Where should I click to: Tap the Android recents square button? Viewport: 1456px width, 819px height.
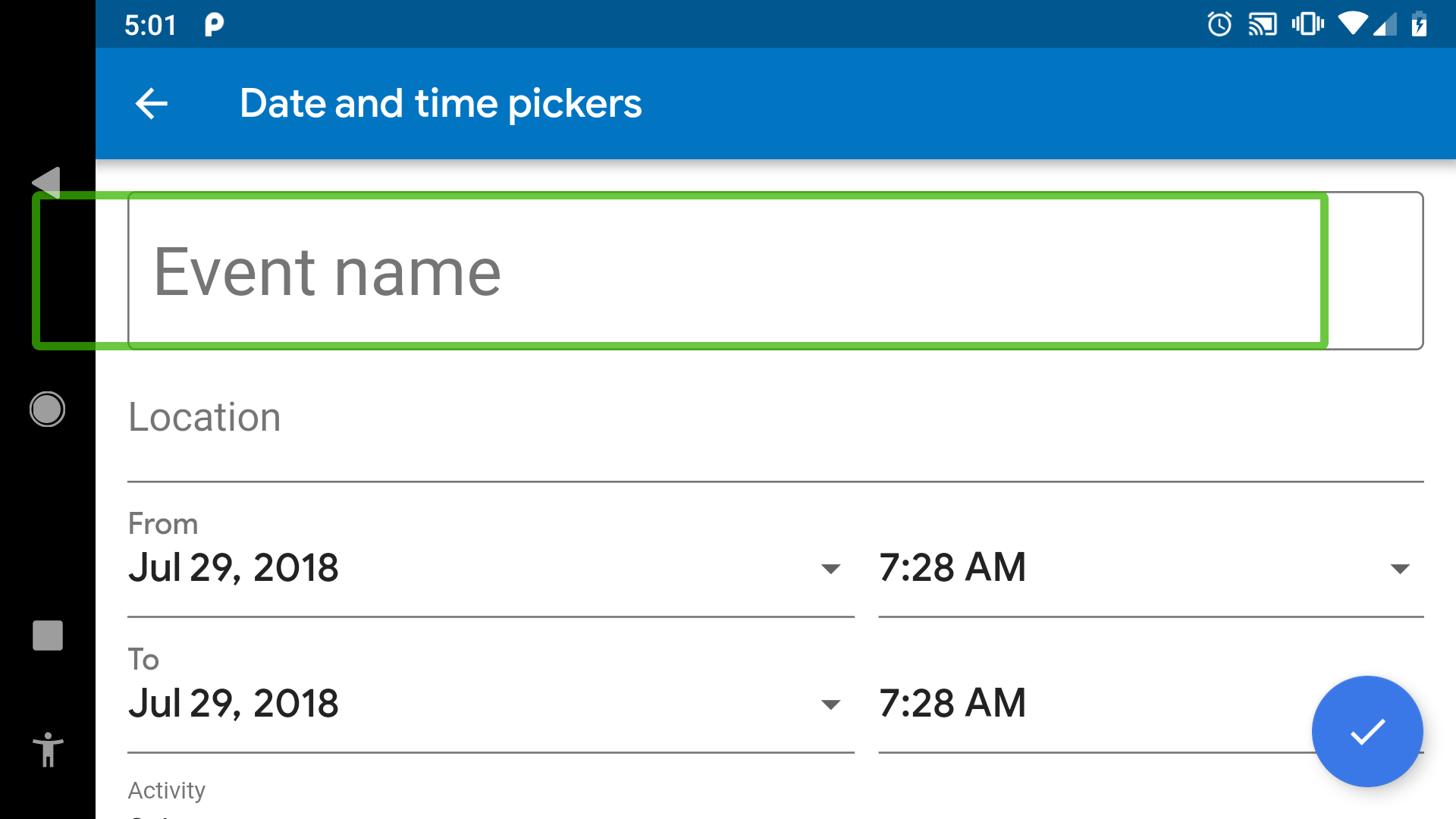click(48, 635)
